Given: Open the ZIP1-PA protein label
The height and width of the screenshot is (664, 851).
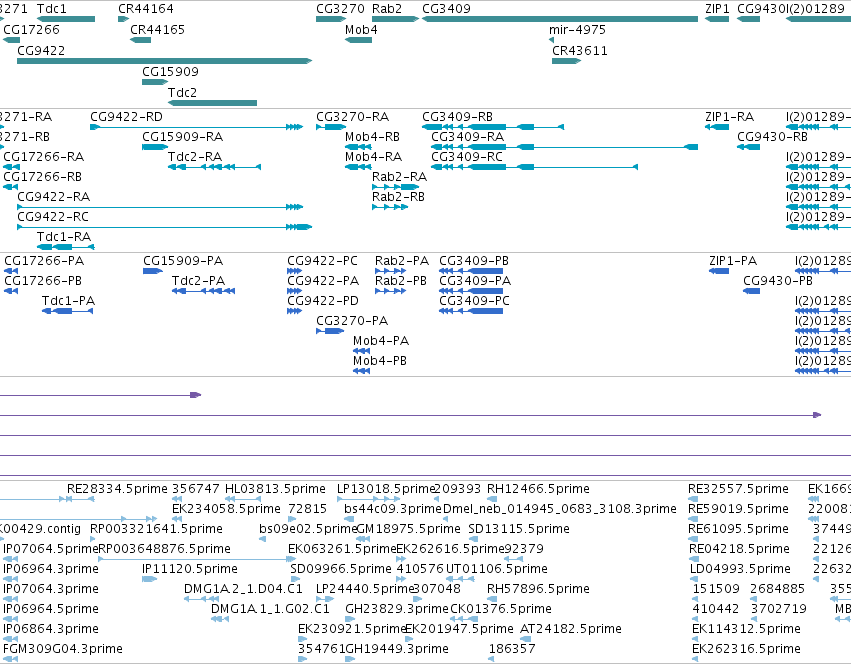Looking at the screenshot, I should click(x=733, y=261).
